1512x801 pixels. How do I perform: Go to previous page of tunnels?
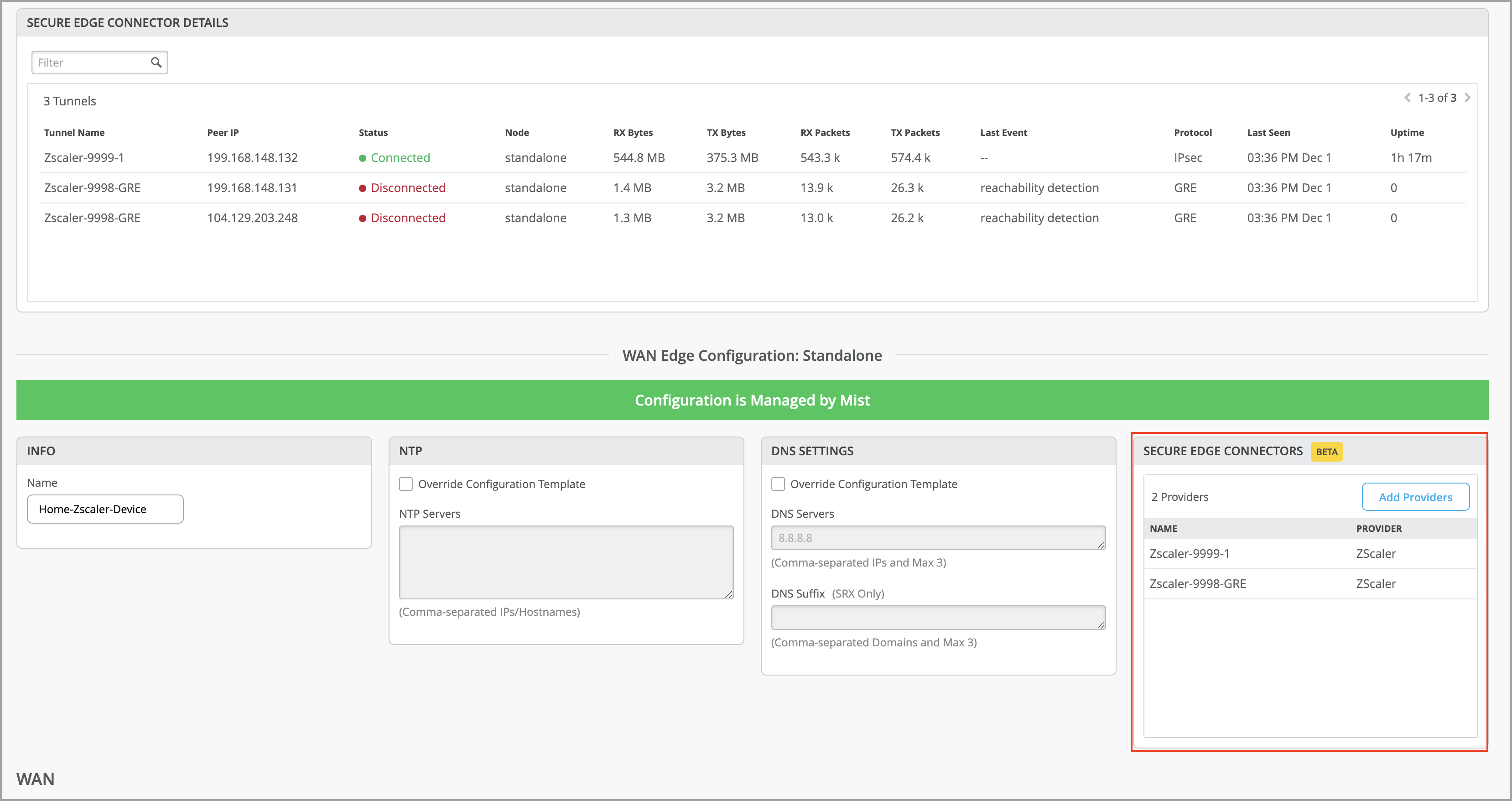1407,98
